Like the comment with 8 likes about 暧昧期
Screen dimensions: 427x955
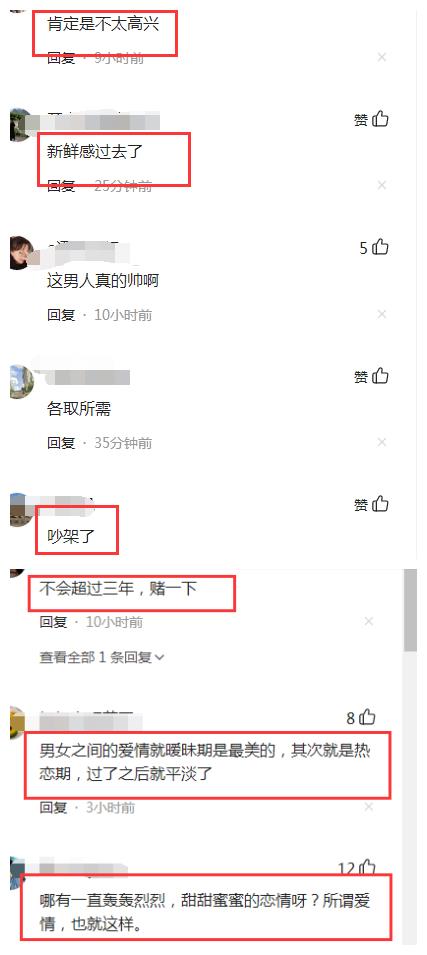361,718
